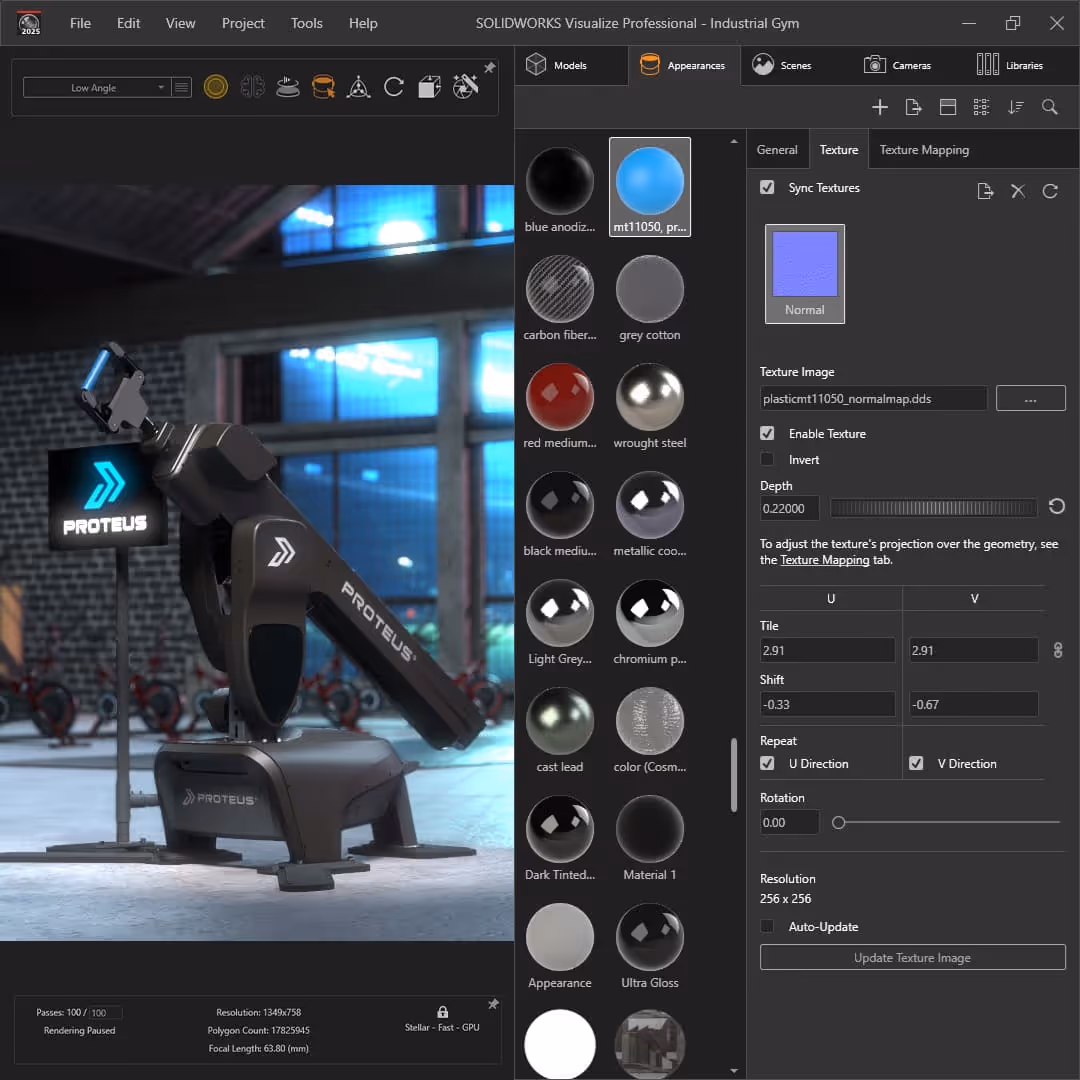Click the Shift V value field
Viewport: 1080px width, 1080px height.
coord(973,704)
